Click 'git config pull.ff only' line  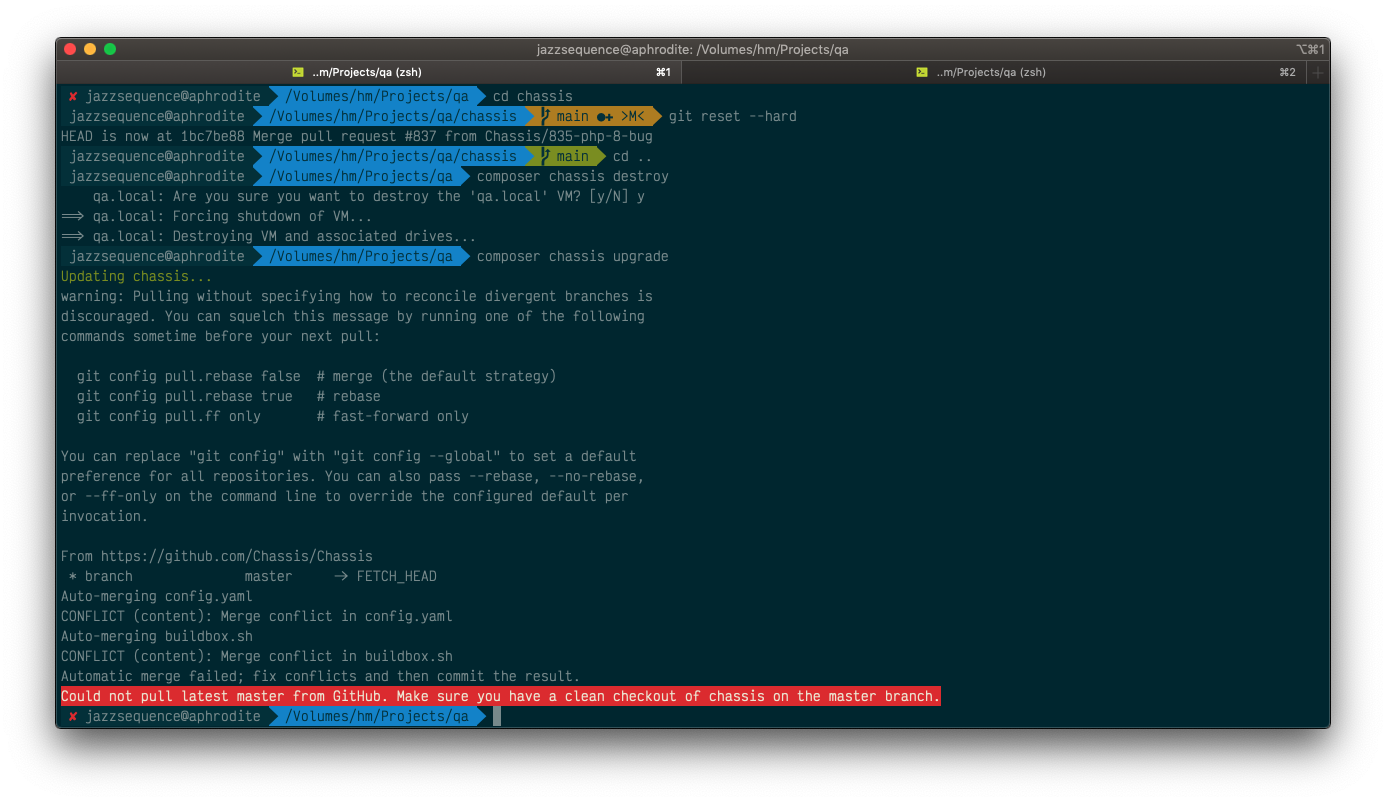272,417
